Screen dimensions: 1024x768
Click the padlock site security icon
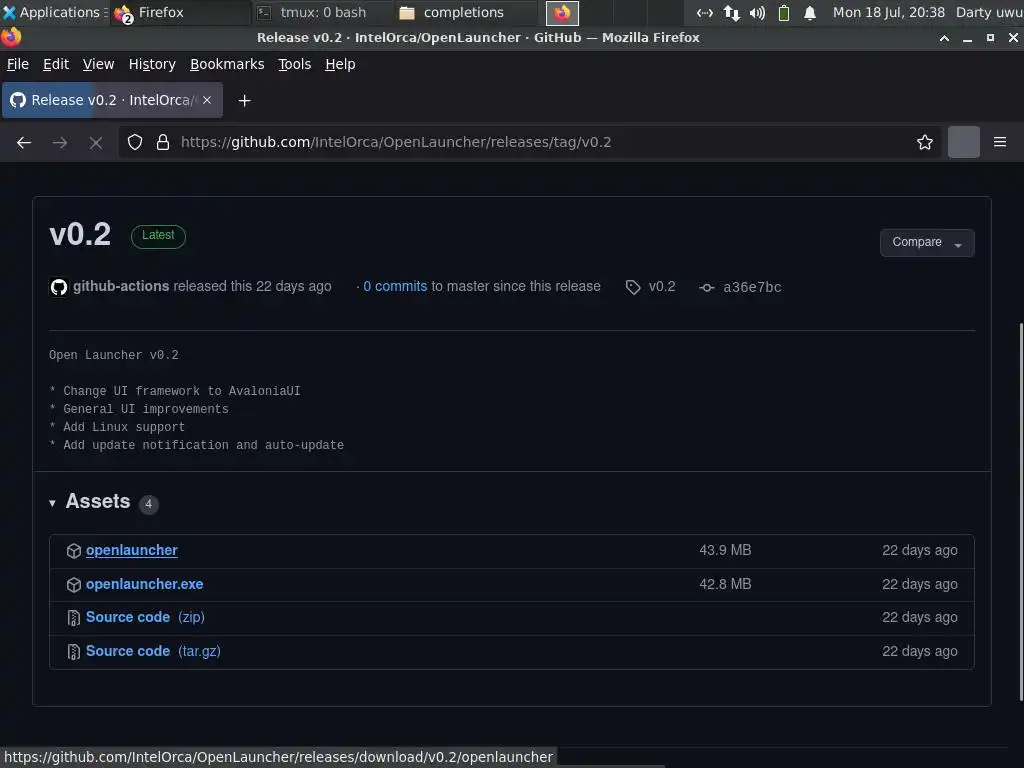163,142
